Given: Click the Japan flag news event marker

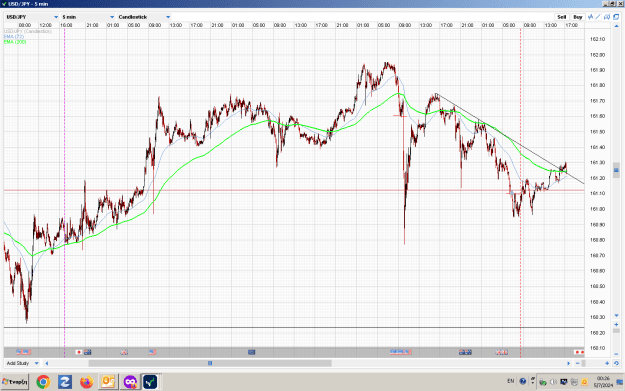Looking at the screenshot, I should [x=79, y=352].
